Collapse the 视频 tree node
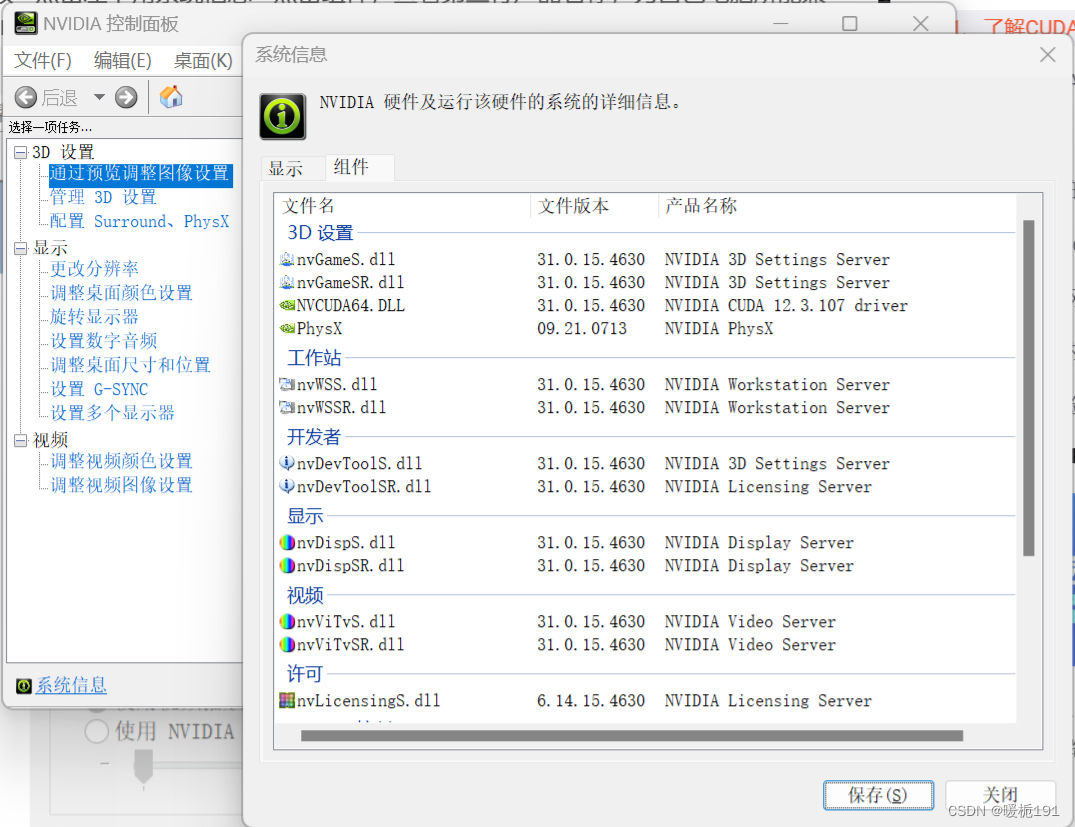1075x827 pixels. pyautogui.click(x=21, y=440)
